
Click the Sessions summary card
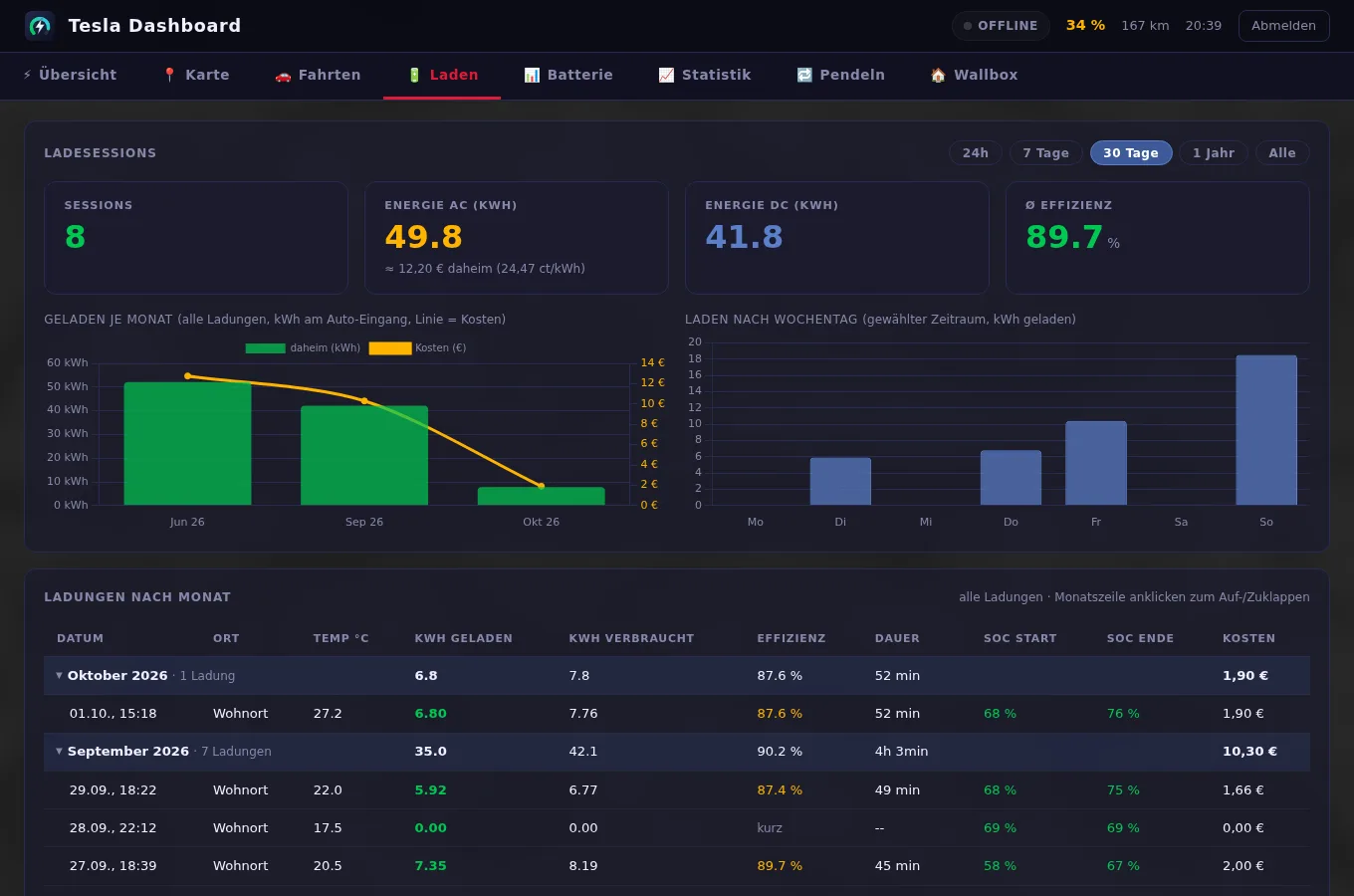(196, 238)
